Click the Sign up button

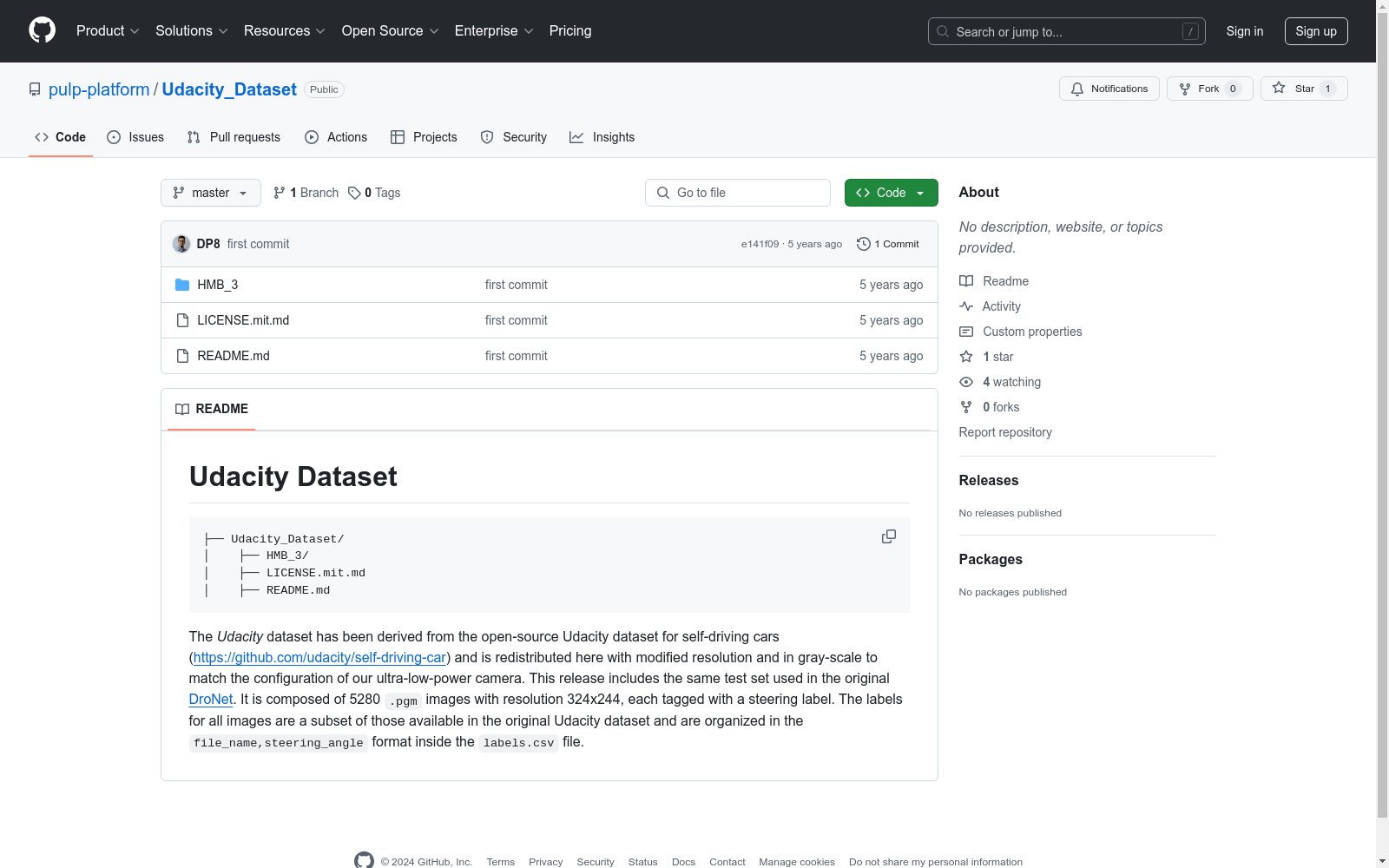pos(1316,31)
